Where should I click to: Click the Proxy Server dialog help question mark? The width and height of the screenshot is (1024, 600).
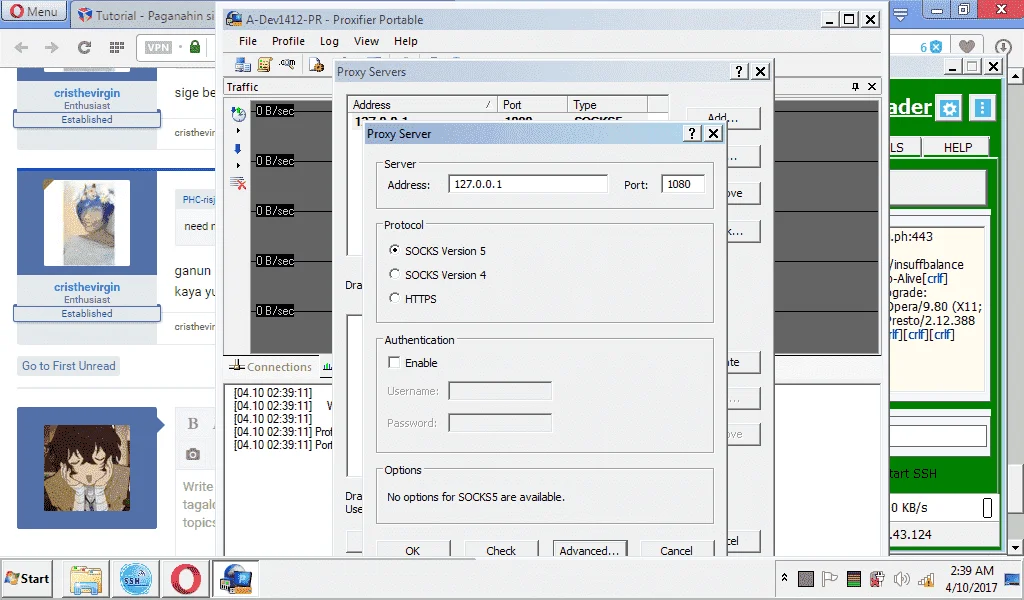[692, 134]
